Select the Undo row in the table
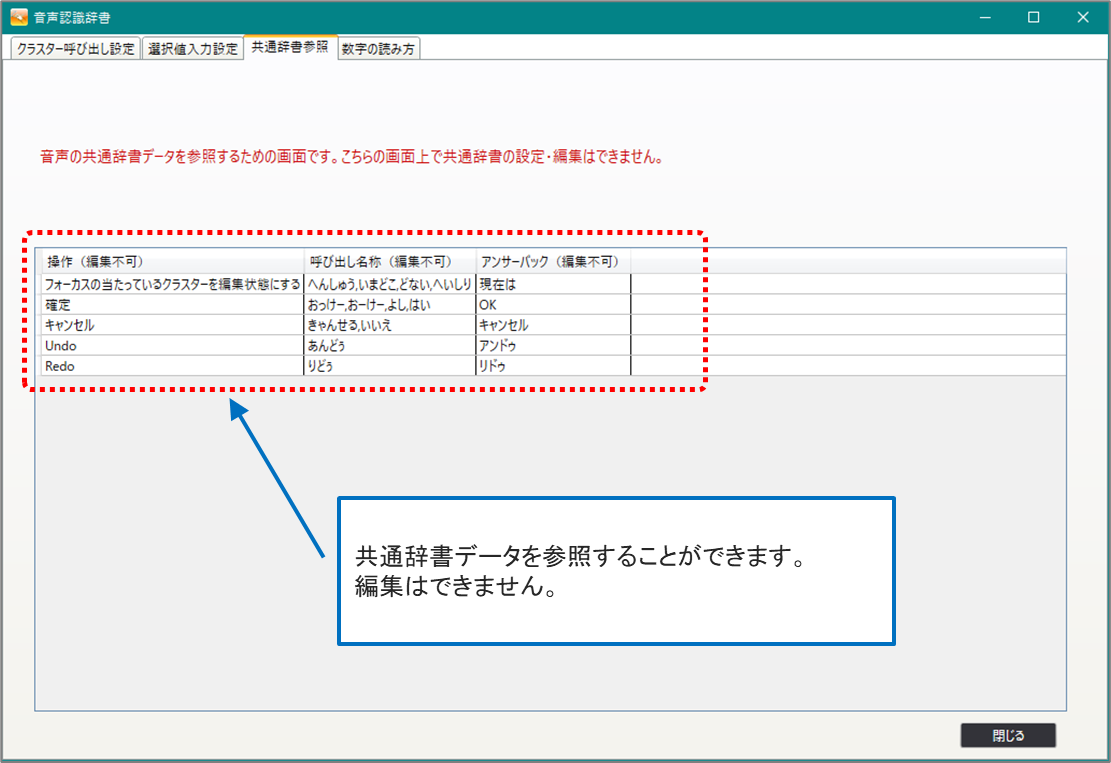This screenshot has width=1111, height=763. pos(170,346)
